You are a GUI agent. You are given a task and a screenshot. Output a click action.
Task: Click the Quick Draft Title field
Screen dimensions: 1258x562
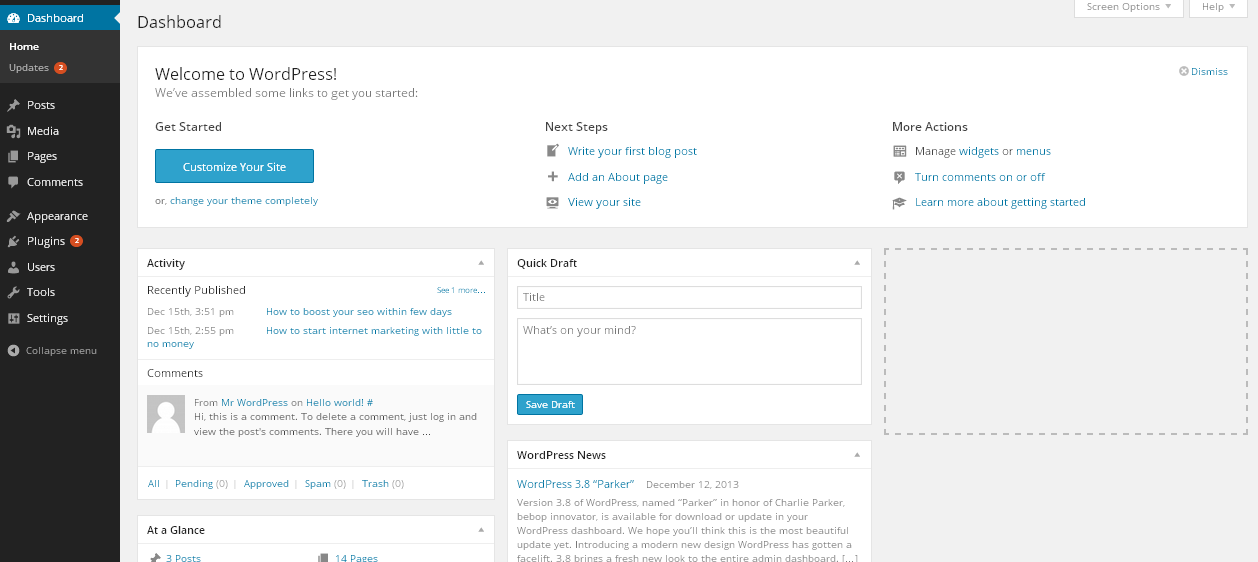[x=689, y=297]
